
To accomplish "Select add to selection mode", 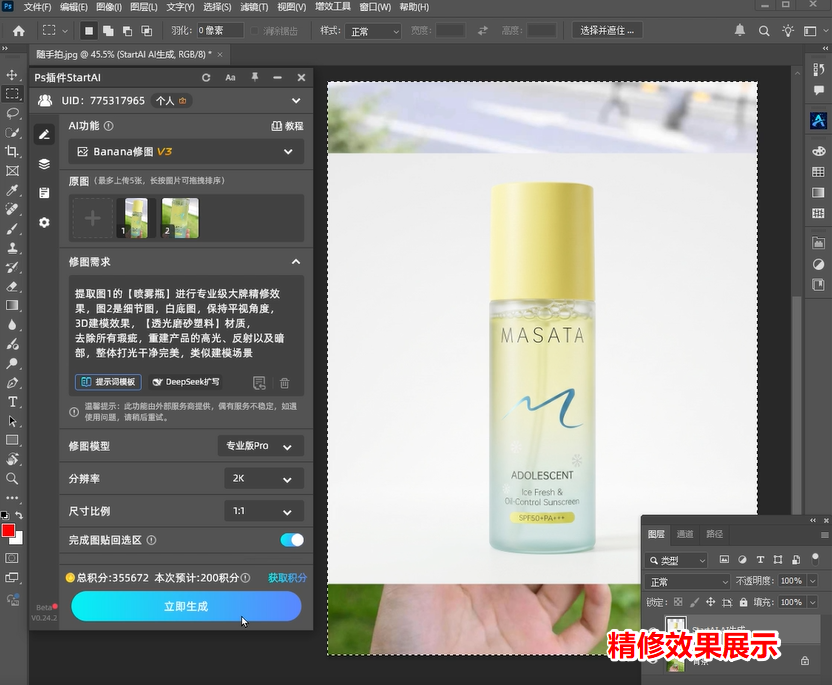I will click(x=108, y=31).
